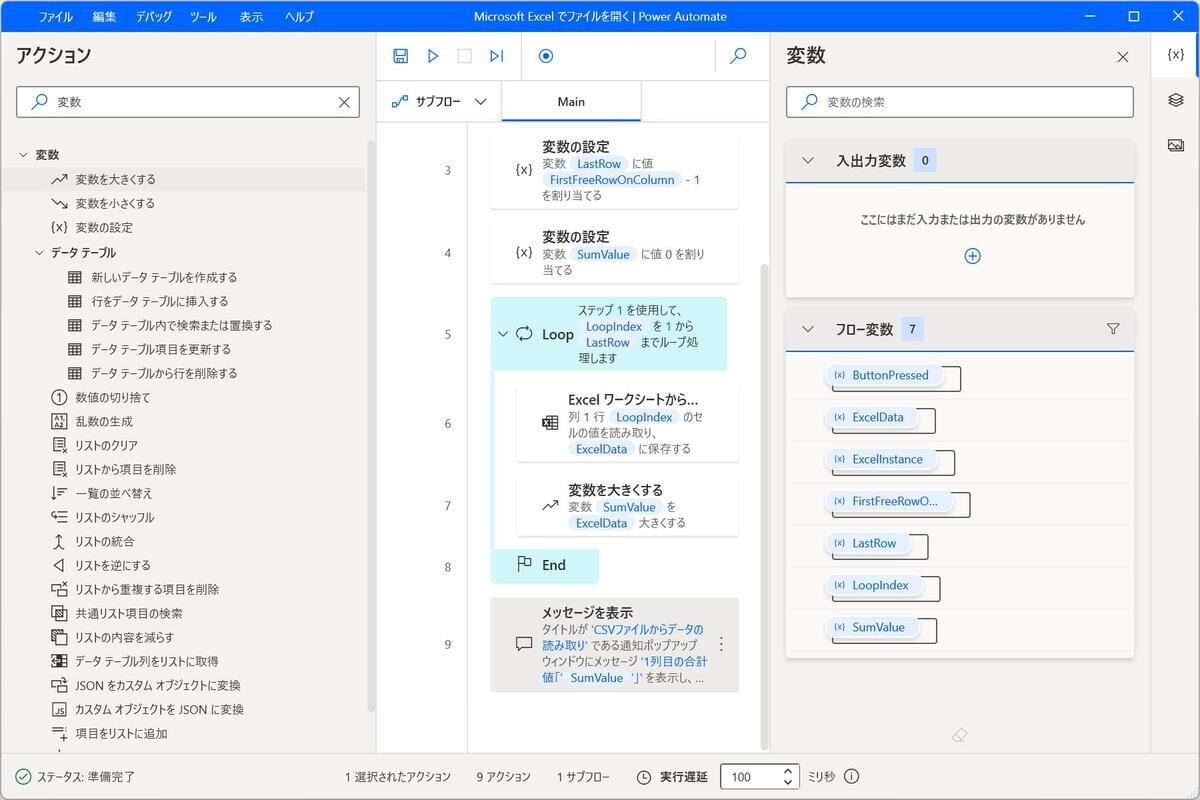This screenshot has width=1200, height=800.
Task: Select variables {x} sidebar icon
Action: (1176, 55)
